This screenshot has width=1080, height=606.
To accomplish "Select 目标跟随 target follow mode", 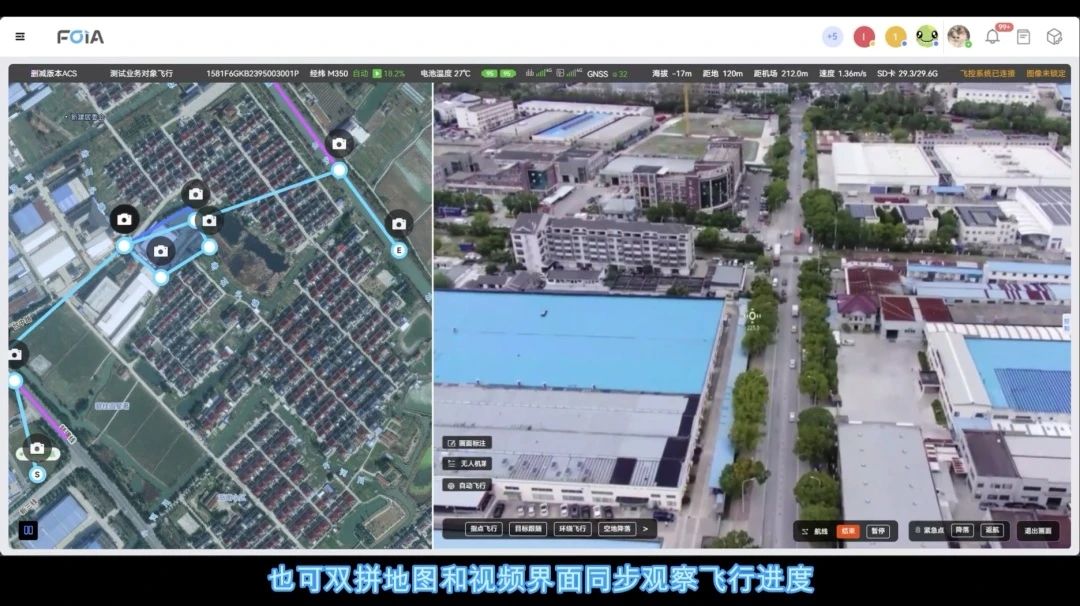I will (x=528, y=529).
